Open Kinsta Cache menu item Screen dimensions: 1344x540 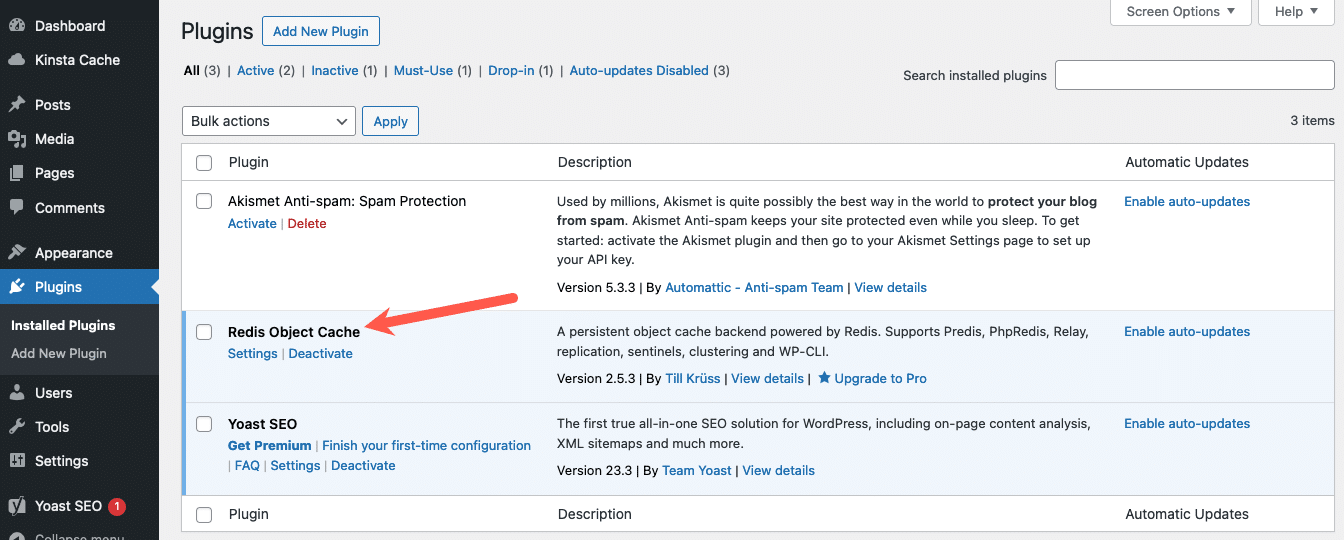pyautogui.click(x=77, y=60)
